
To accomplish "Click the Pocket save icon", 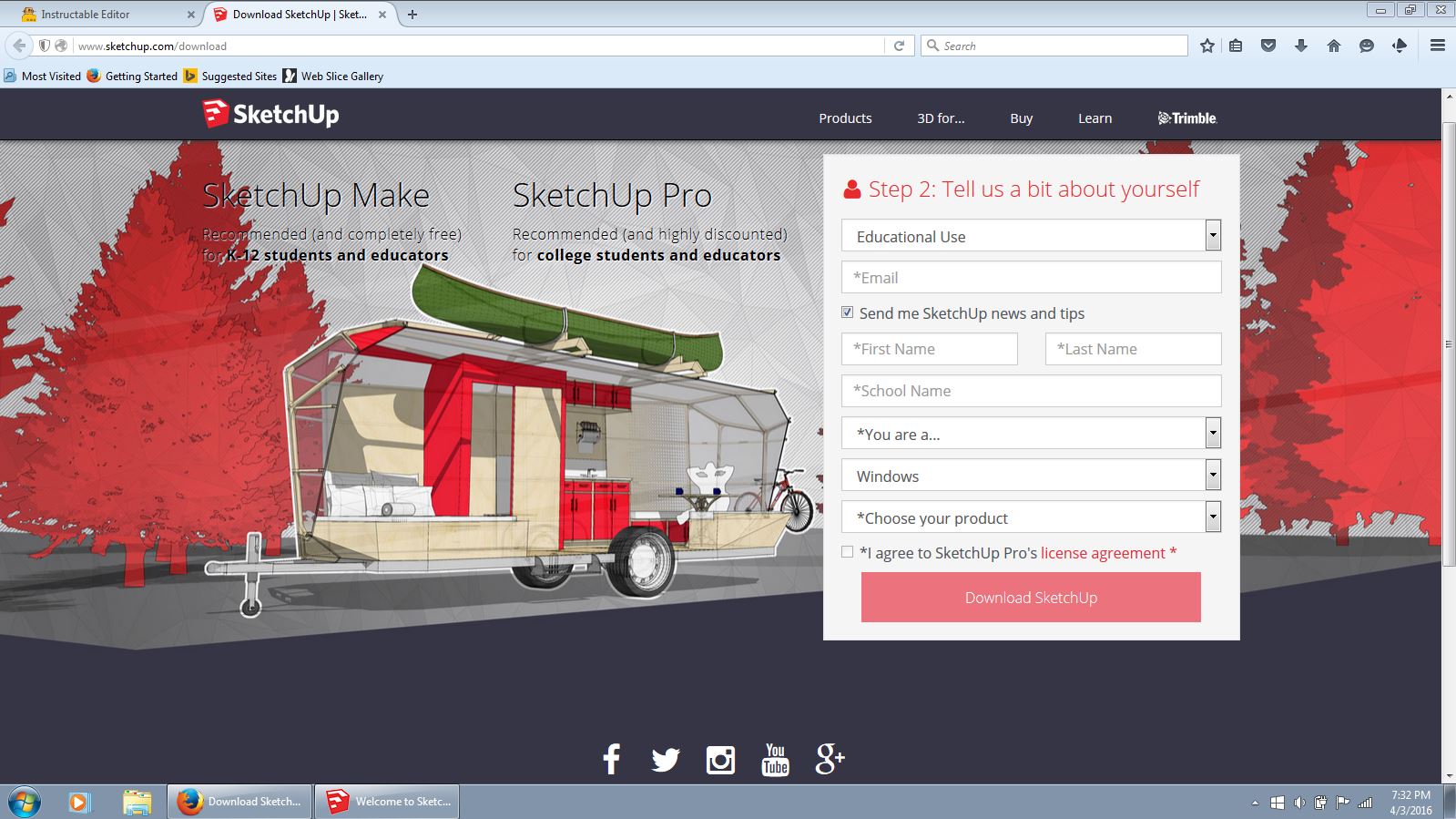I will click(1268, 46).
